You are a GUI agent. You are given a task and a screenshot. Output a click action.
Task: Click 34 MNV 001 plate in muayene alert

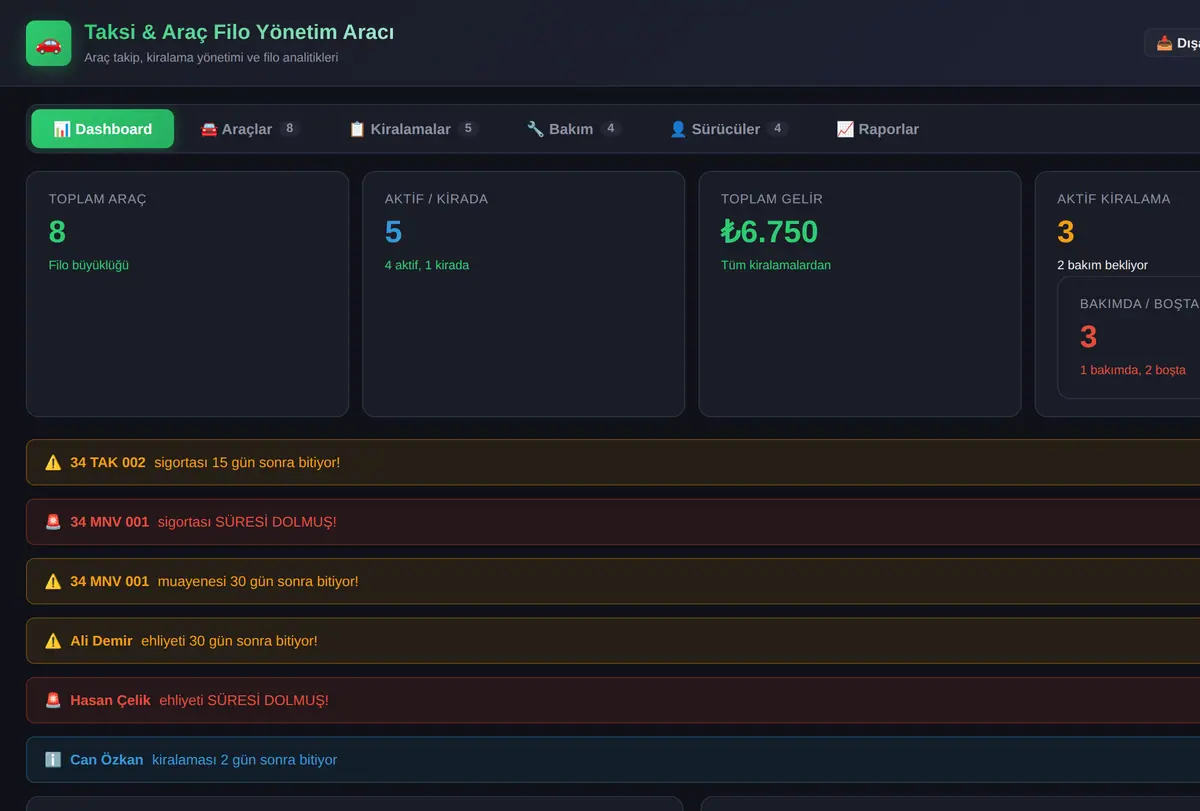(x=110, y=581)
